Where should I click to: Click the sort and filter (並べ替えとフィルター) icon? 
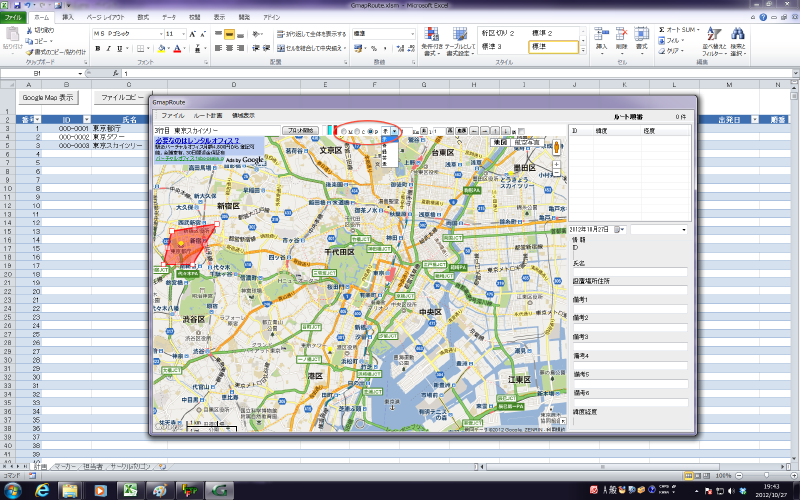pyautogui.click(x=714, y=35)
